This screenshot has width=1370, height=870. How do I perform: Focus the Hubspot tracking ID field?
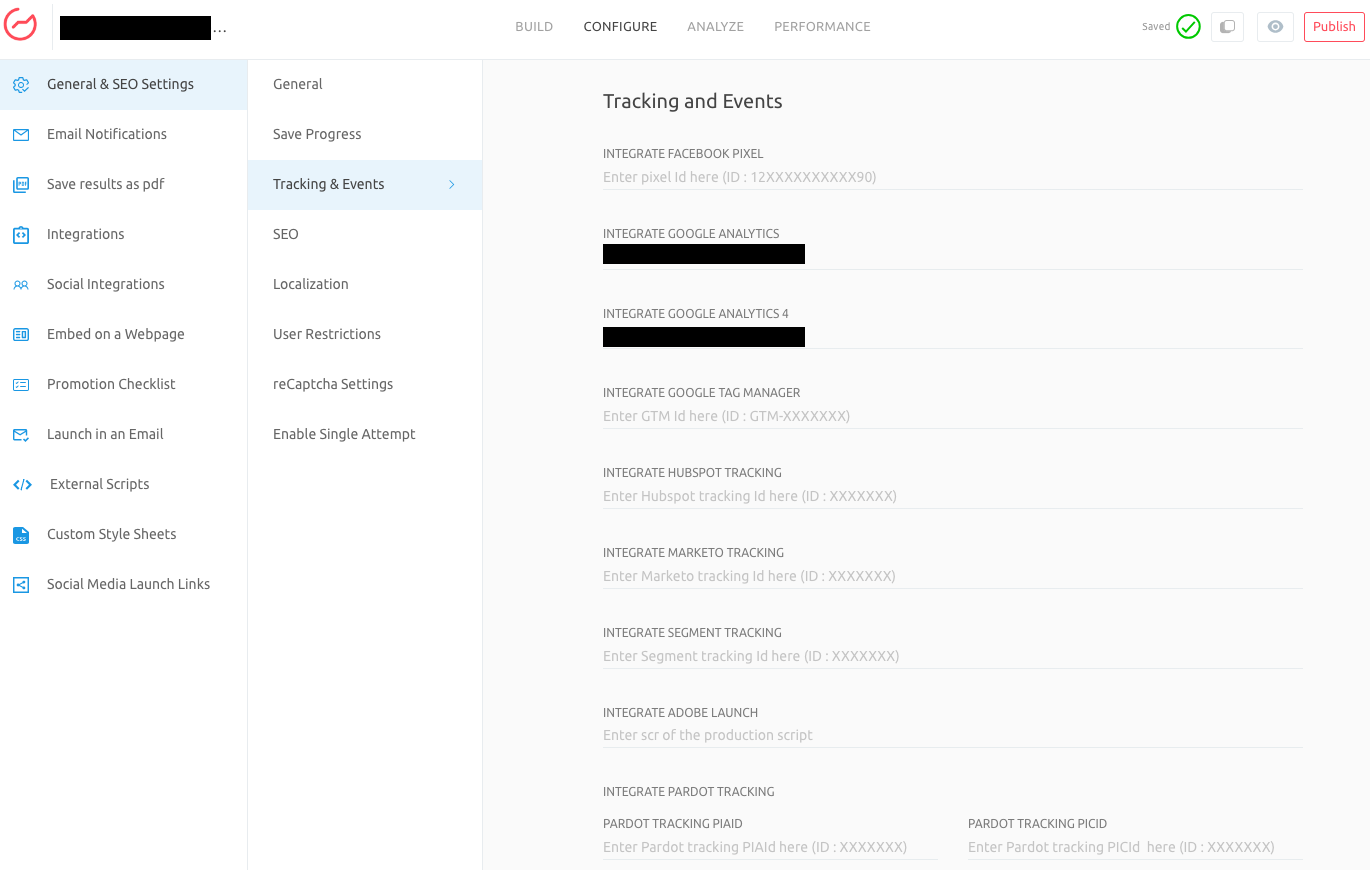[952, 496]
